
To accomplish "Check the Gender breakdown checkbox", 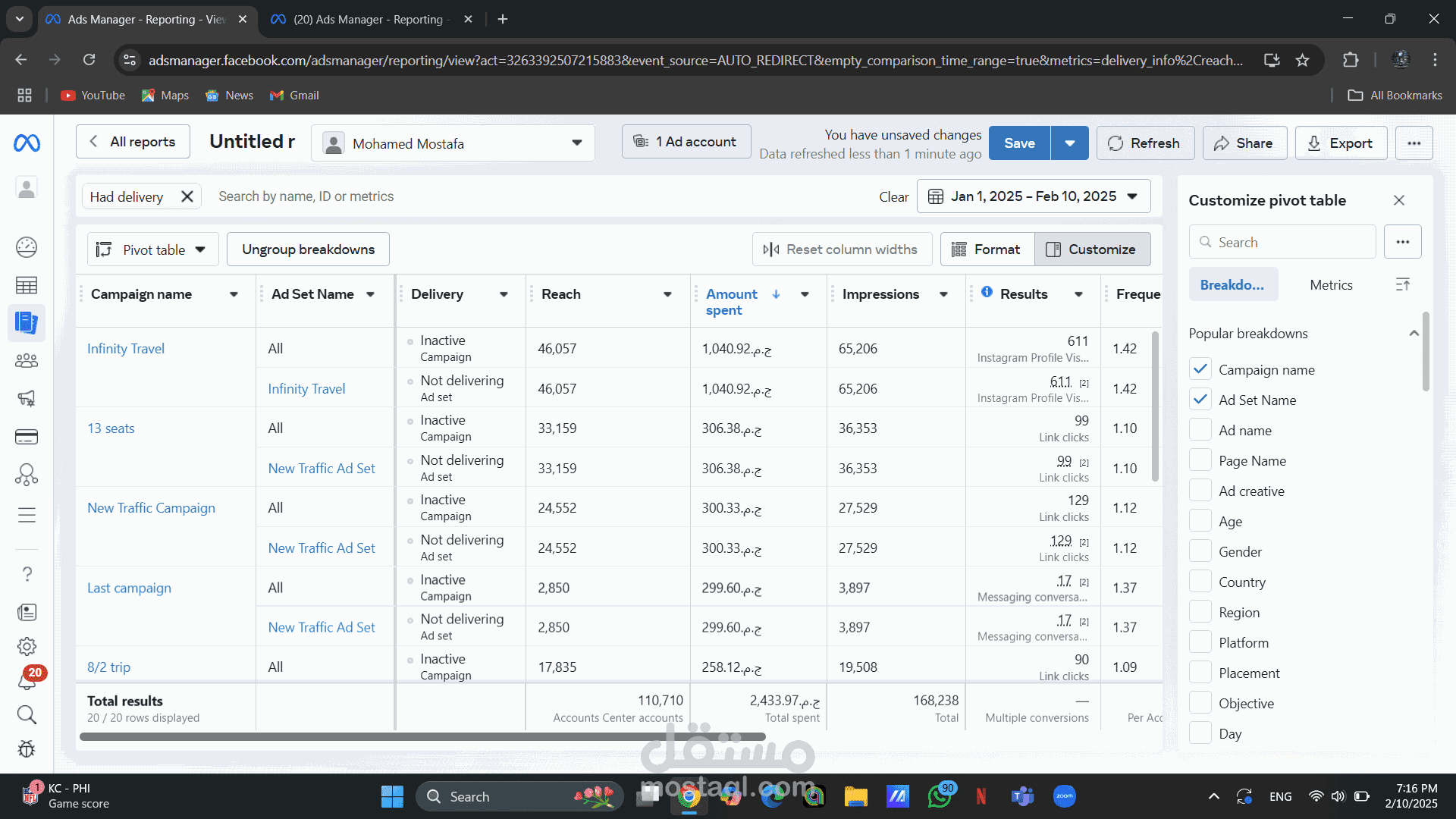I will point(1200,551).
